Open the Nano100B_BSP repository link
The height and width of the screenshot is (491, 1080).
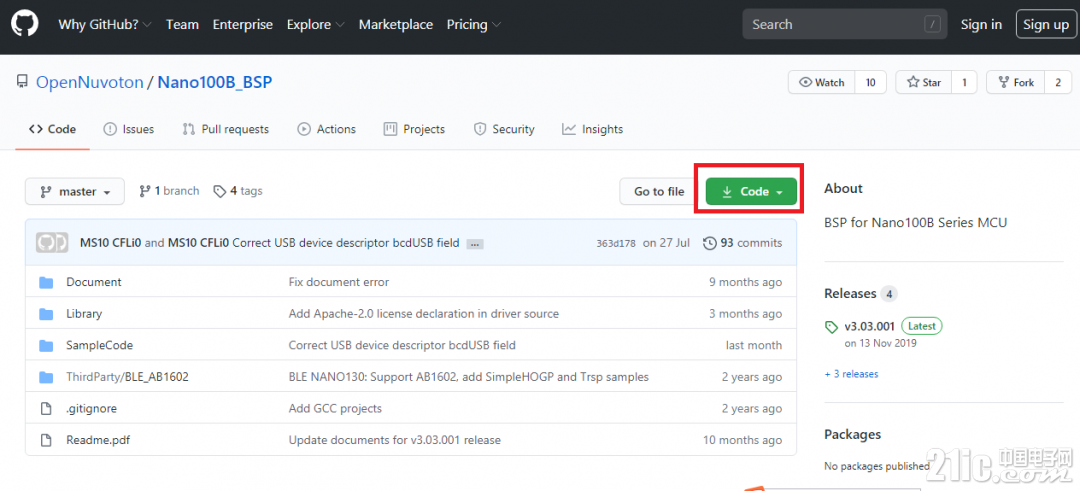[x=215, y=83]
